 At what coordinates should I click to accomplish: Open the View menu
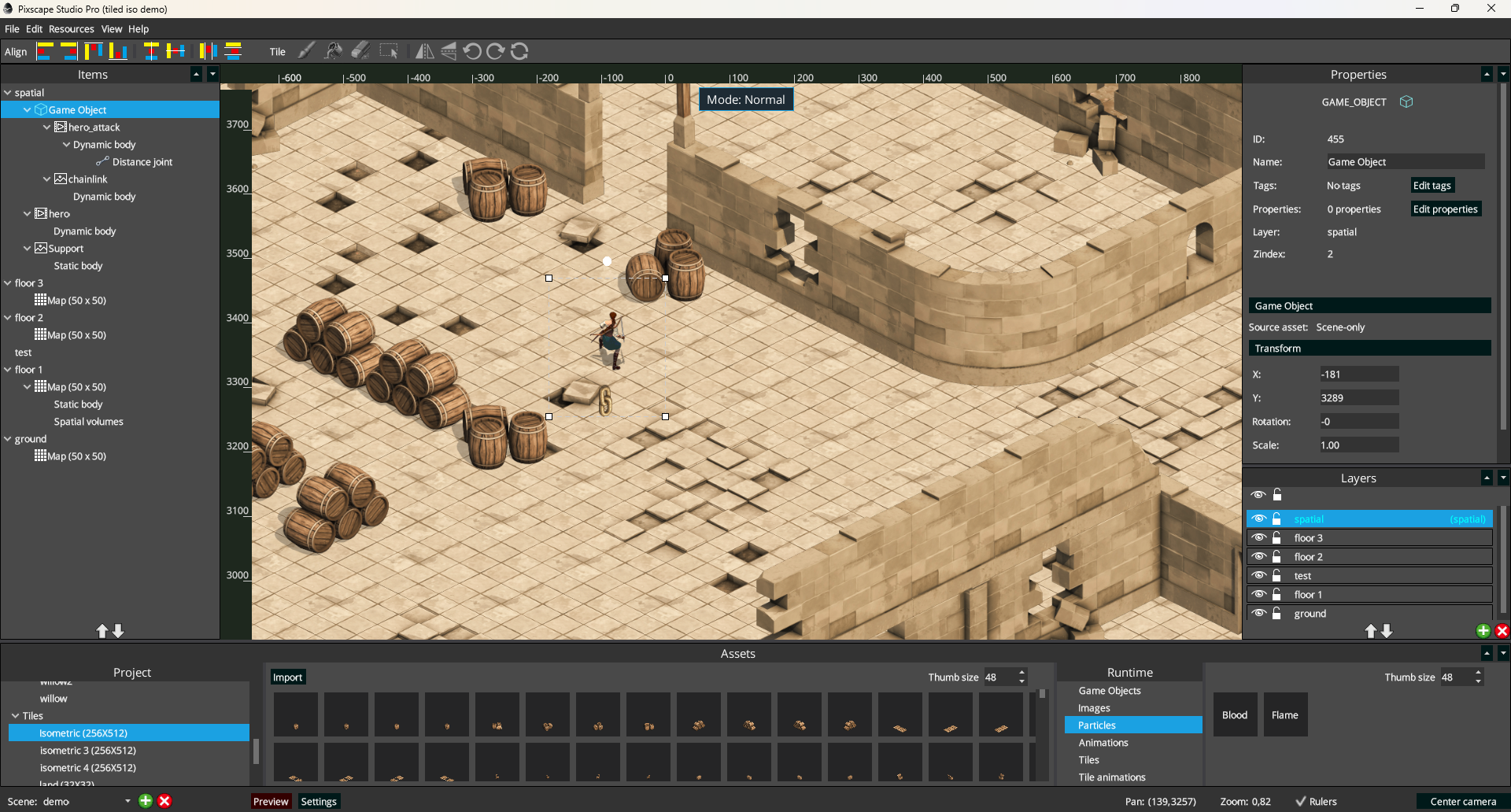[112, 29]
